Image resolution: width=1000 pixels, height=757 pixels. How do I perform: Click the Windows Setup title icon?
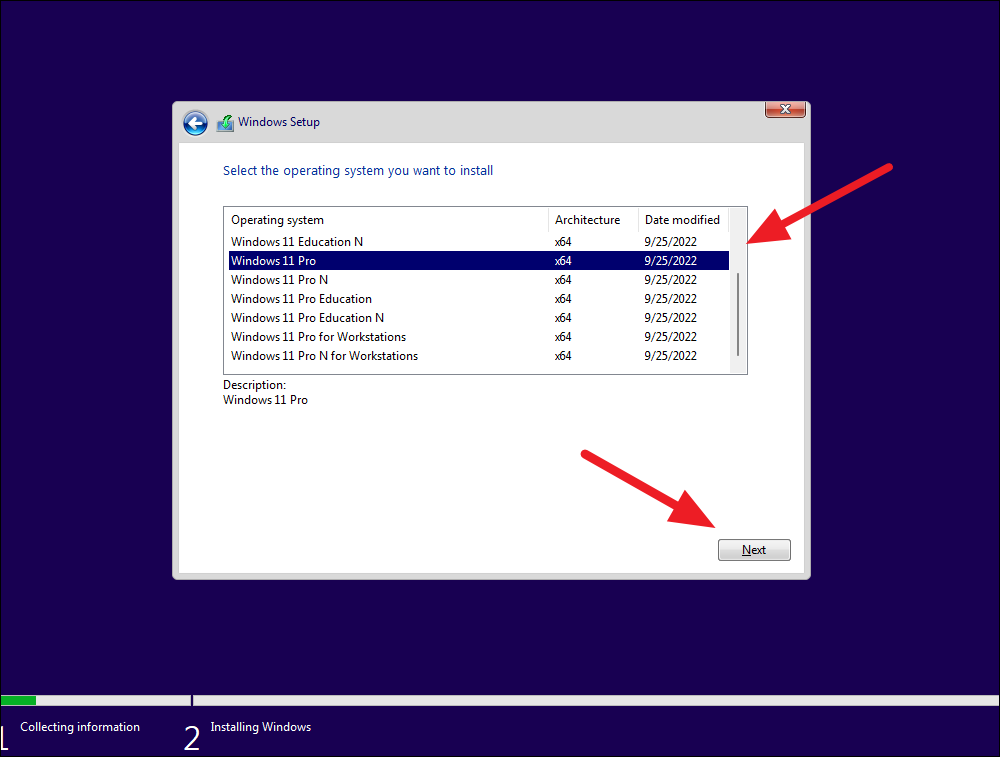[x=225, y=122]
